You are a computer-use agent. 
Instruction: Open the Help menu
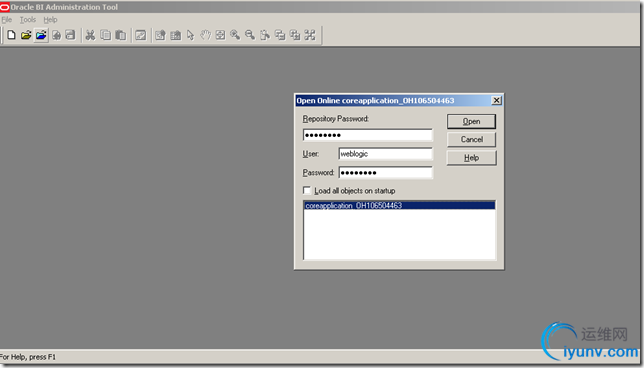51,20
